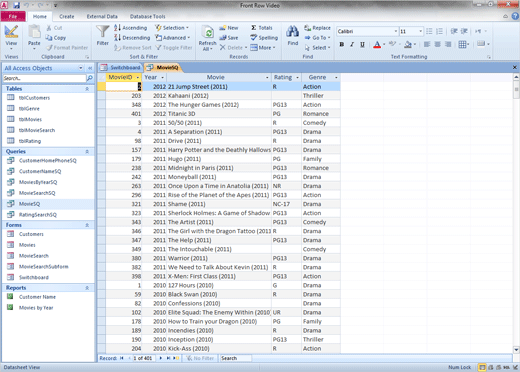Select the RatingSearchSQ query
The image size is (520, 372).
pos(38,215)
